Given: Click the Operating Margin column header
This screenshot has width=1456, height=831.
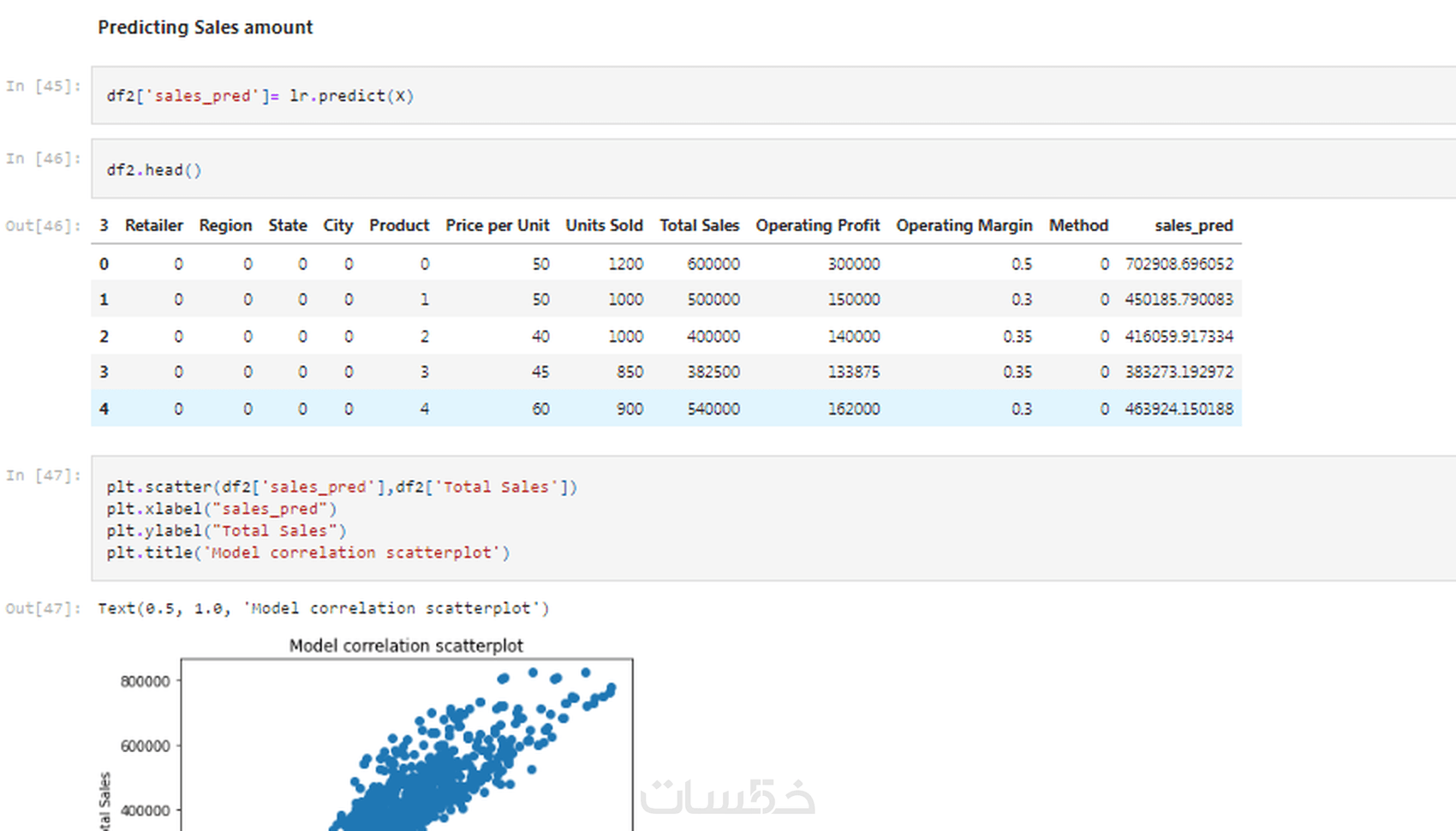Looking at the screenshot, I should 964,225.
